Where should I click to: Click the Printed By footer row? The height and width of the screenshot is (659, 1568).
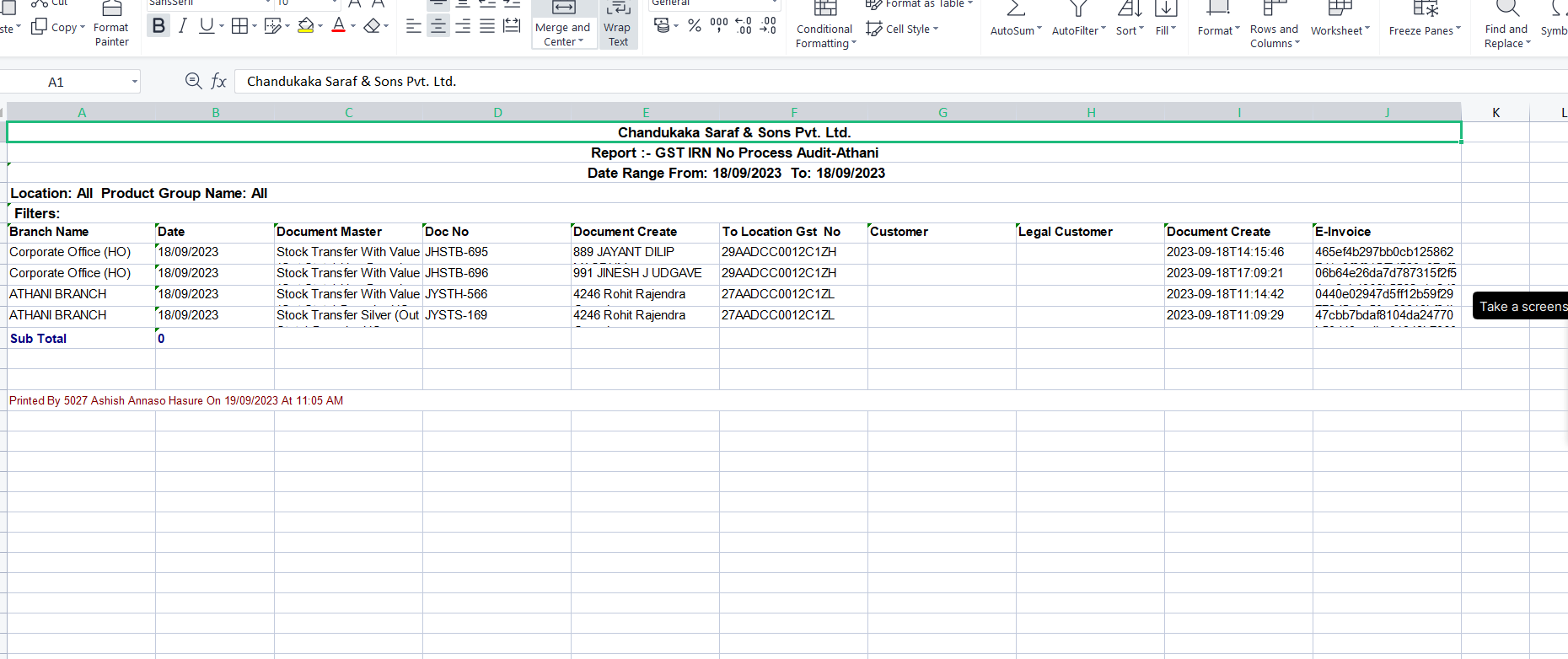click(x=734, y=400)
